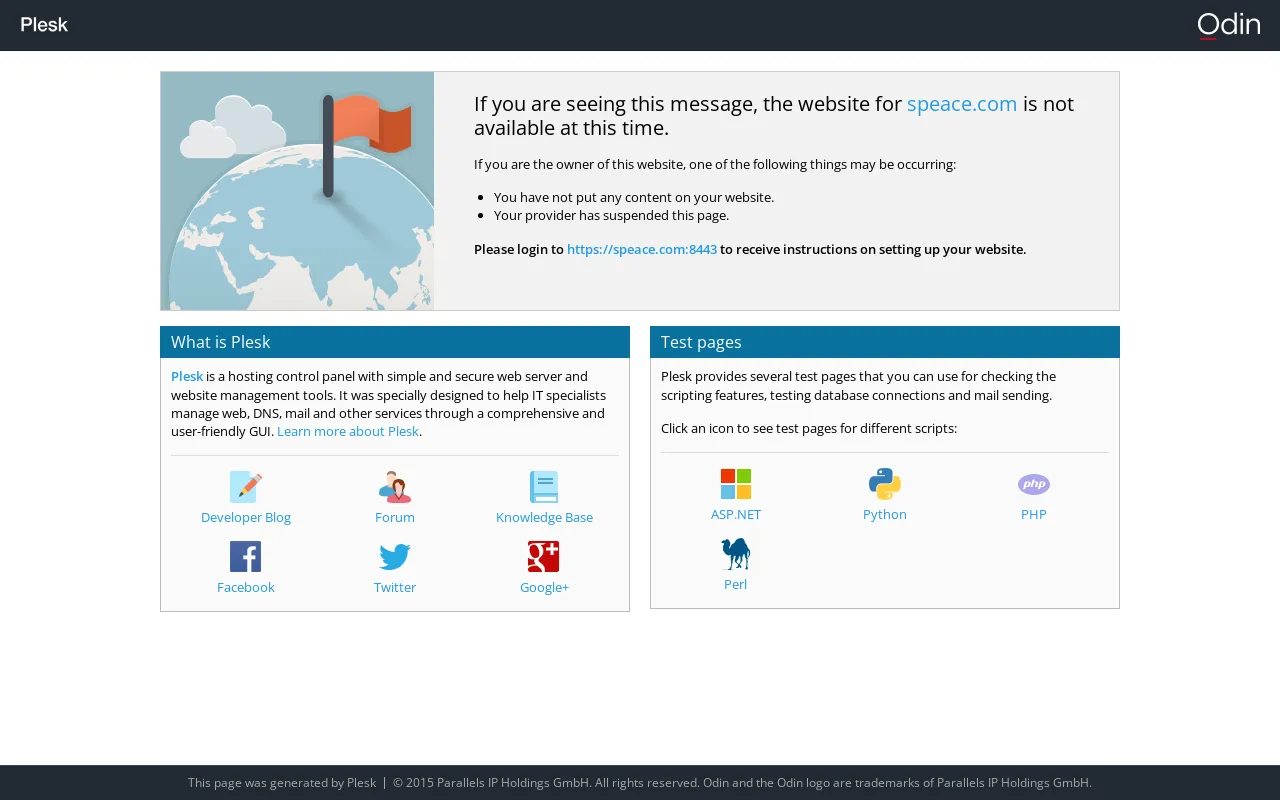Click the globe with flag illustration
This screenshot has height=800, width=1280.
tap(297, 191)
